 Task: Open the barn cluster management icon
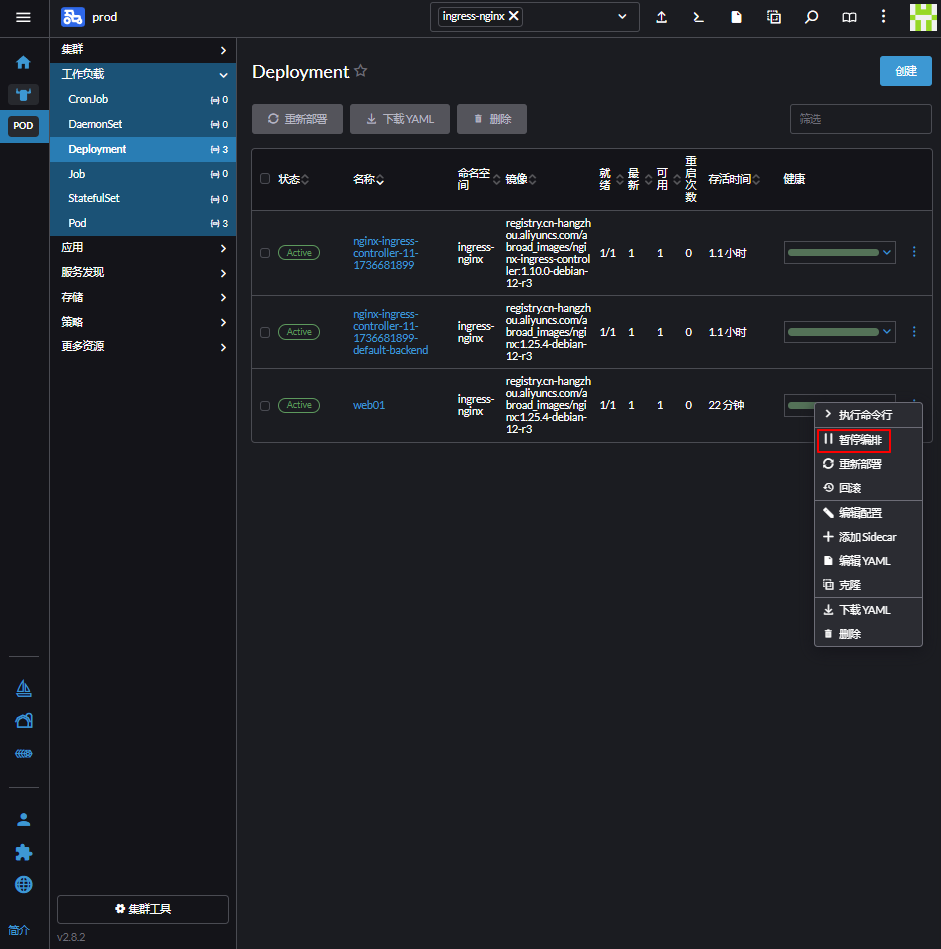coord(24,721)
